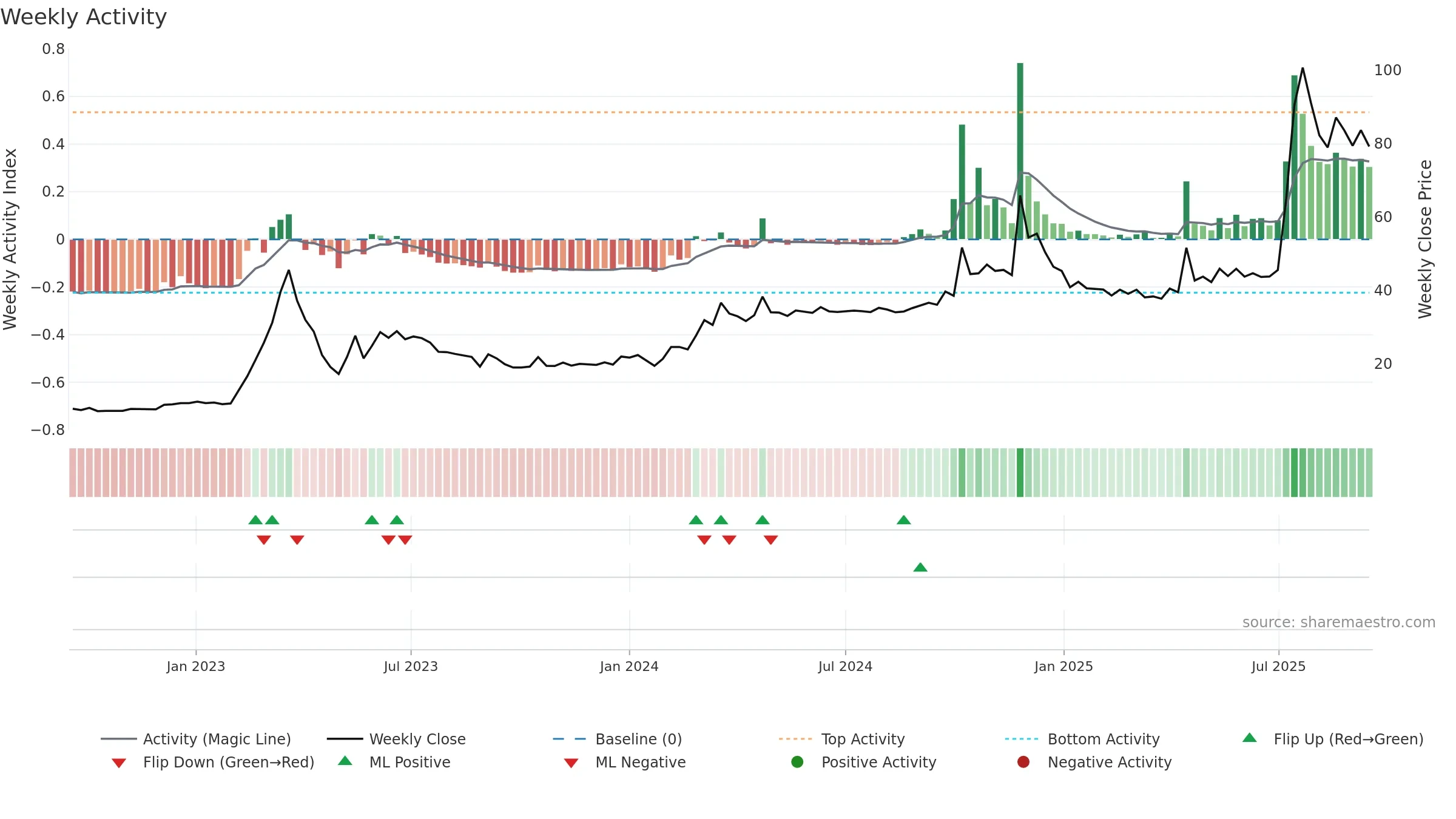
Task: Toggle the Activity (Magic Line) legend entry
Action: coord(196,739)
